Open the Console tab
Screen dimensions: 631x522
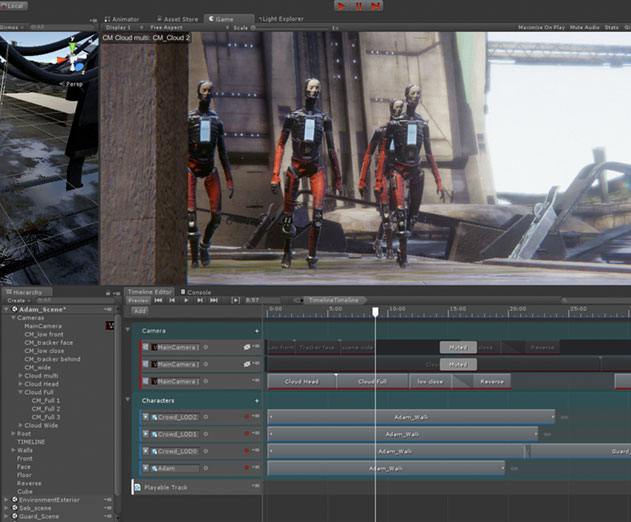196,292
